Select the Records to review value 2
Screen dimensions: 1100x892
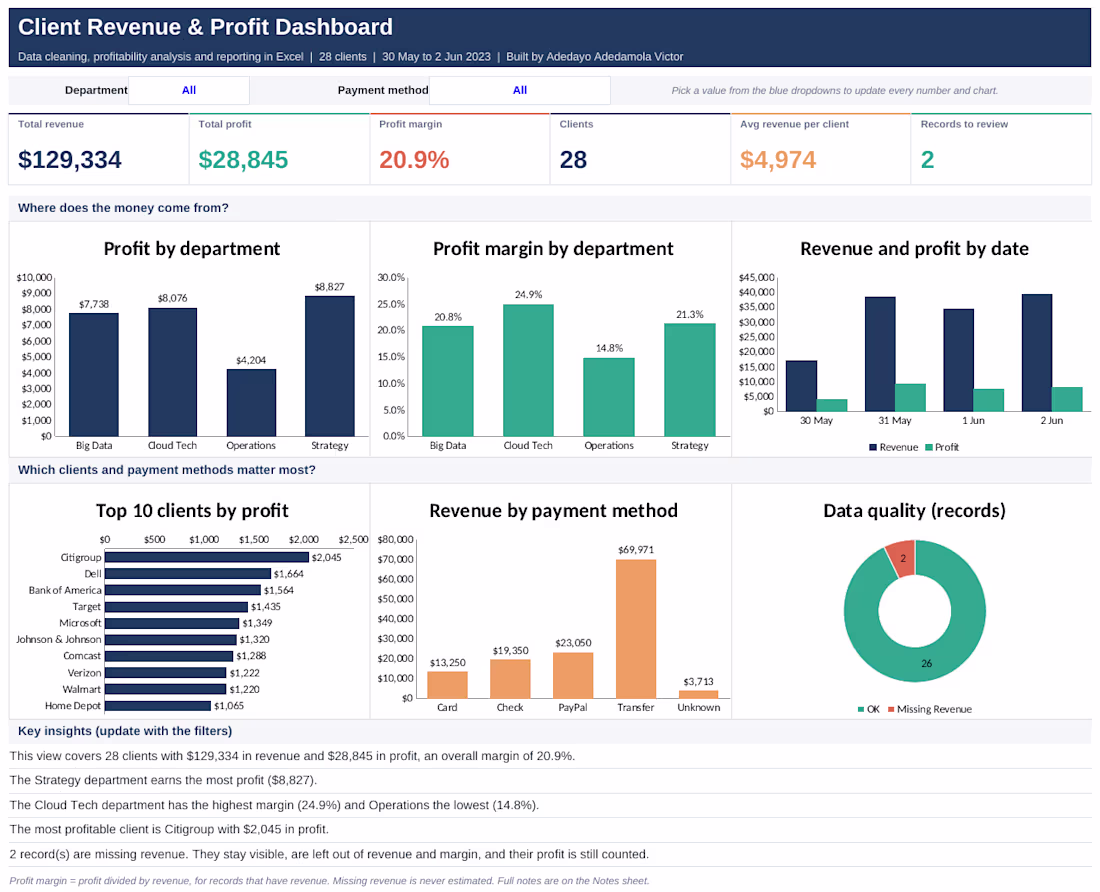tap(927, 160)
